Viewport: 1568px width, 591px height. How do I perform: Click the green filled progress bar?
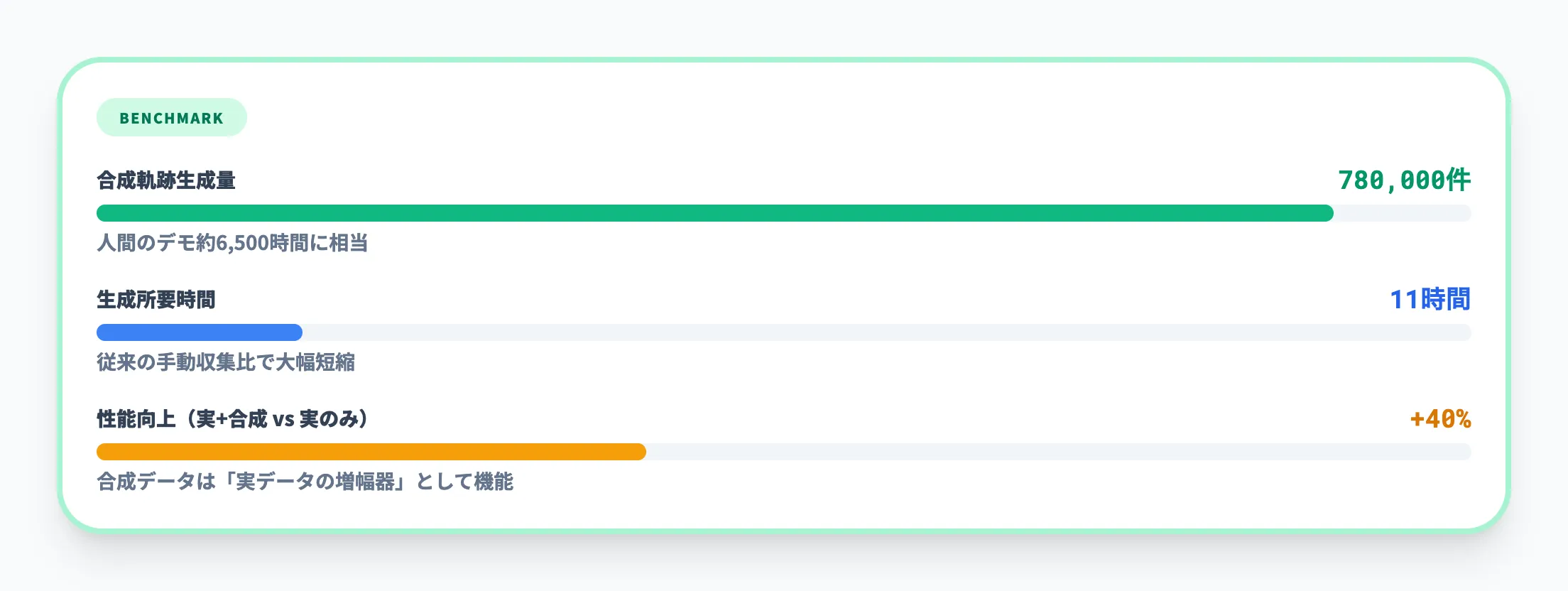(x=714, y=213)
